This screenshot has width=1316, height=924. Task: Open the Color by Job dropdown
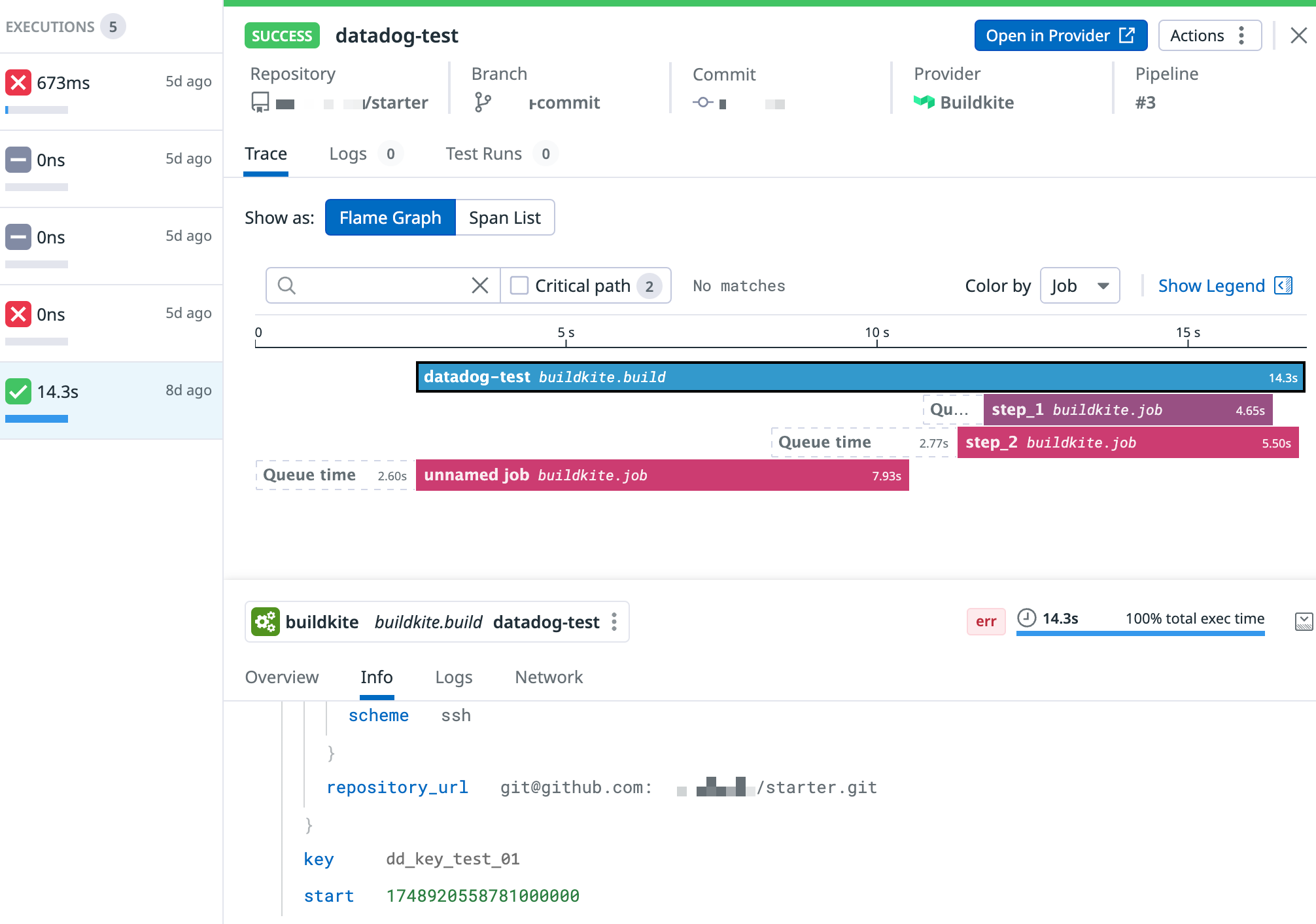click(1079, 285)
